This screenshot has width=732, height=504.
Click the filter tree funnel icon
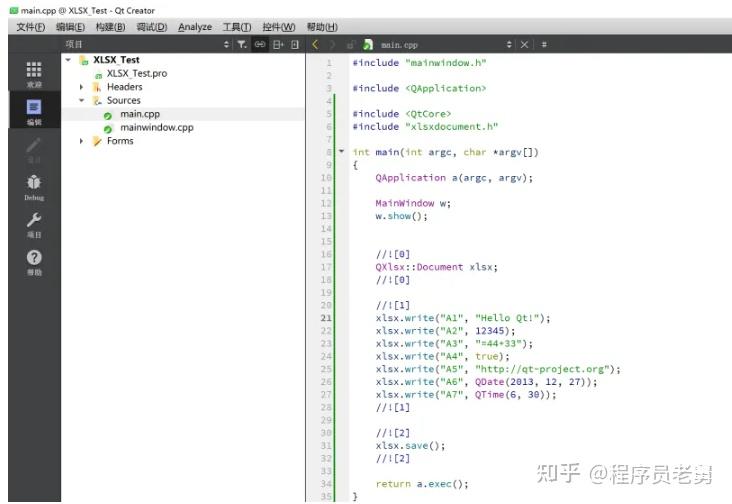pyautogui.click(x=242, y=44)
